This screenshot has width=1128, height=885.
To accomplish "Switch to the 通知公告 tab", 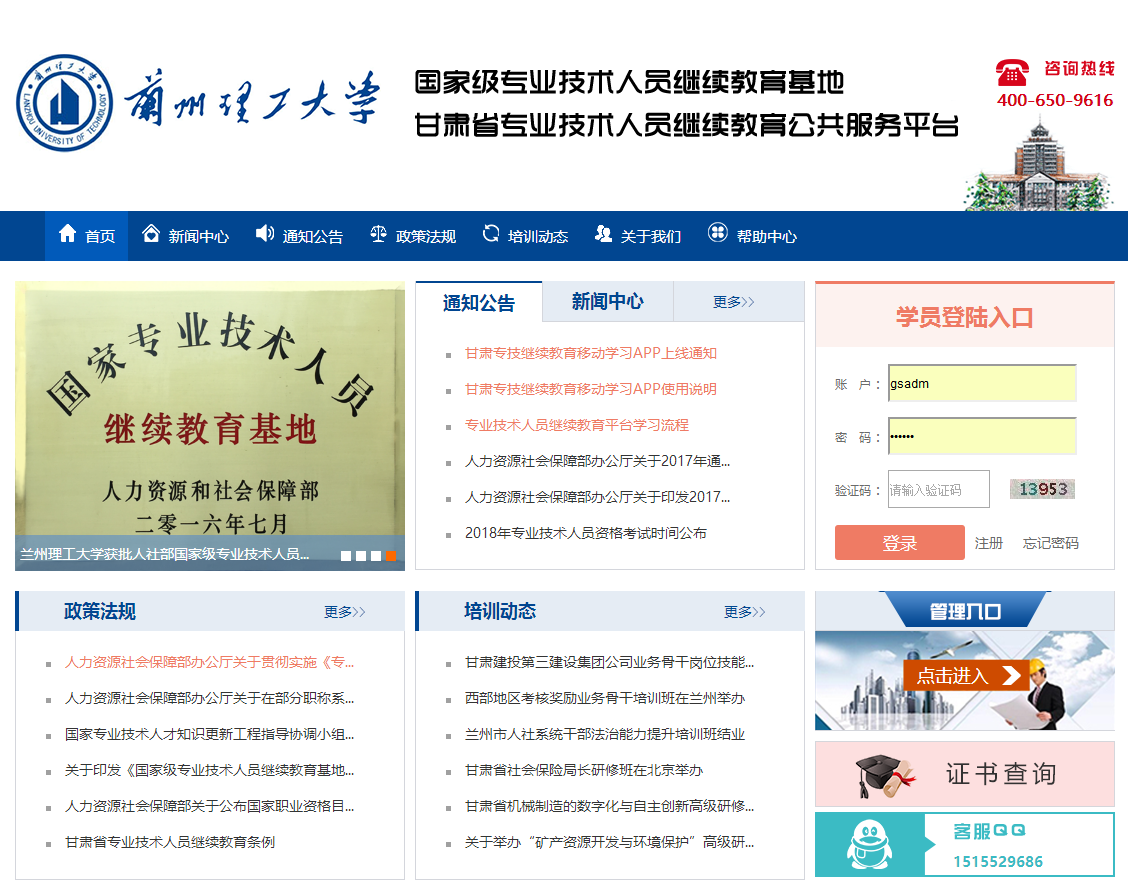I will point(478,302).
